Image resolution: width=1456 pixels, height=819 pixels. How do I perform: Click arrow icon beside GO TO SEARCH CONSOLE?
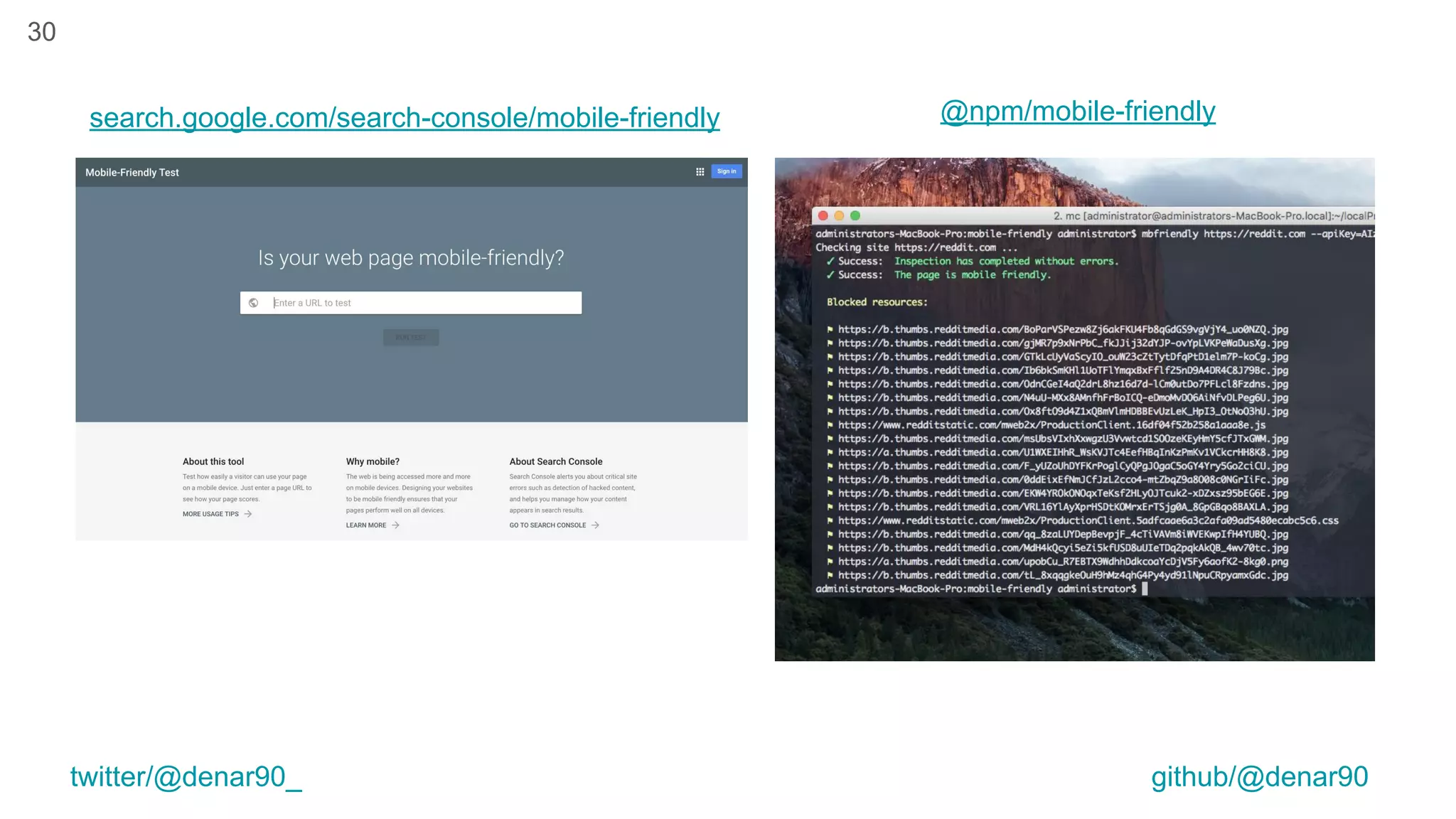596,525
